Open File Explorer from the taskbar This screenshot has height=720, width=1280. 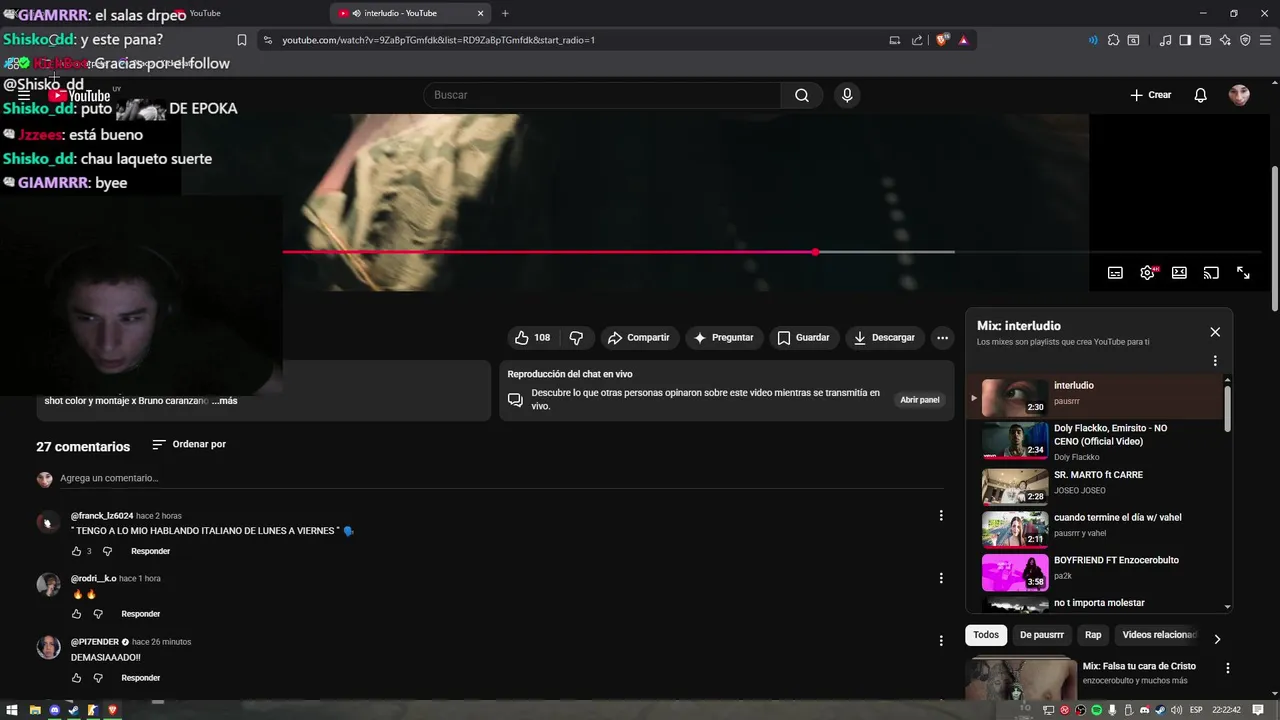click(35, 710)
